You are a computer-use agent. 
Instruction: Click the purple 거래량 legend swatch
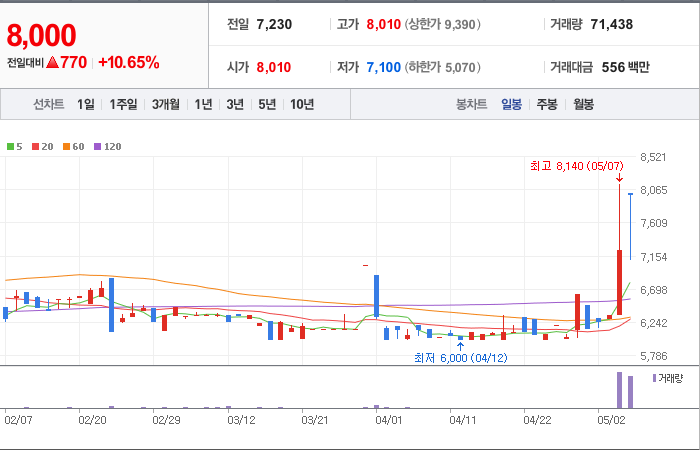pos(654,378)
